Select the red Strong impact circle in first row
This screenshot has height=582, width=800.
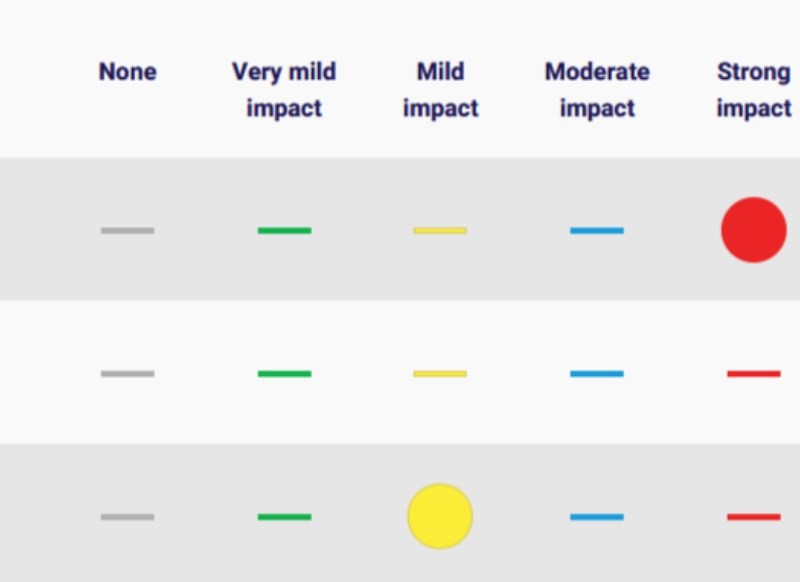point(753,230)
